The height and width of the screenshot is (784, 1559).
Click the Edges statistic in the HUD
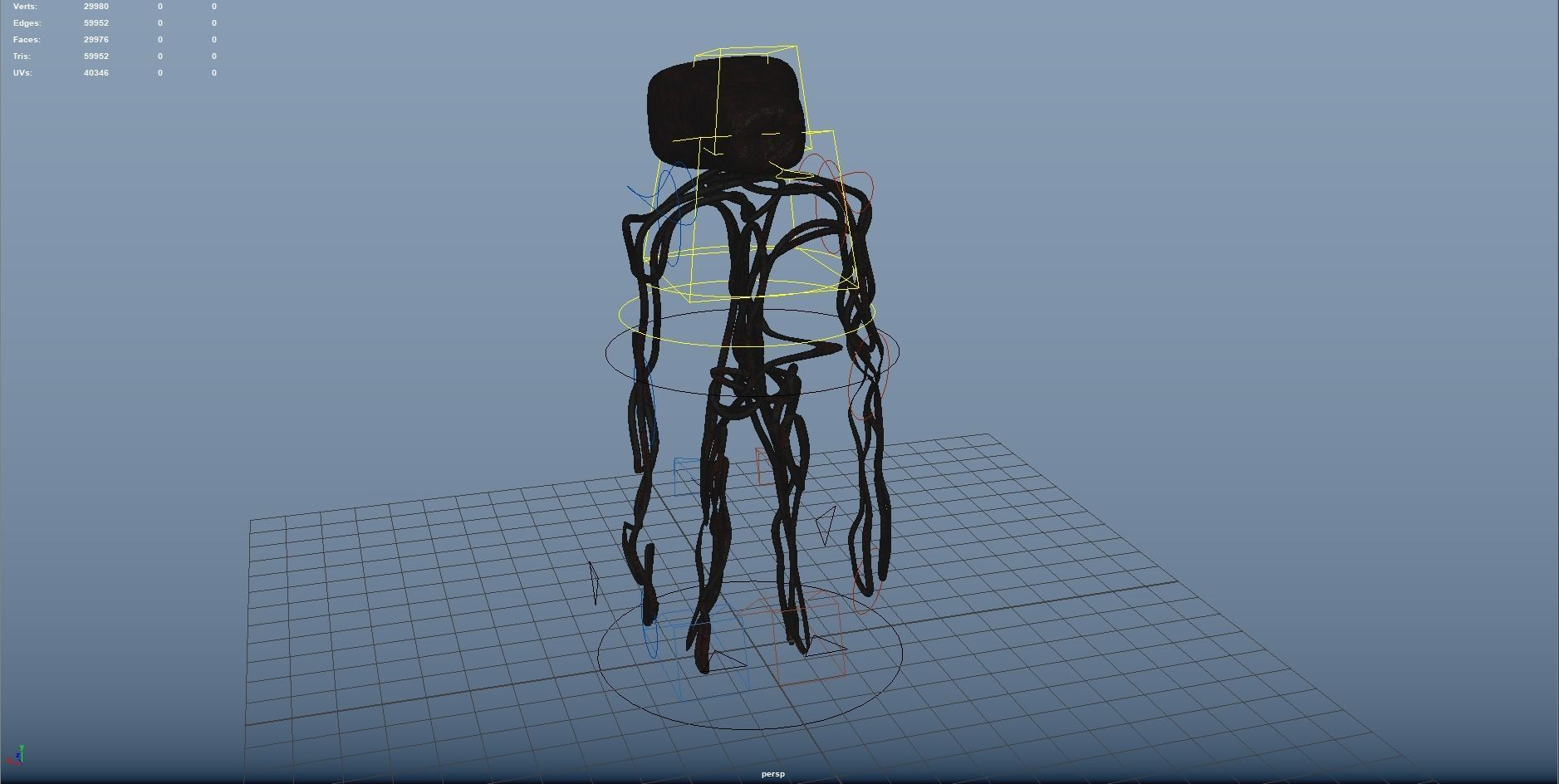pos(96,22)
